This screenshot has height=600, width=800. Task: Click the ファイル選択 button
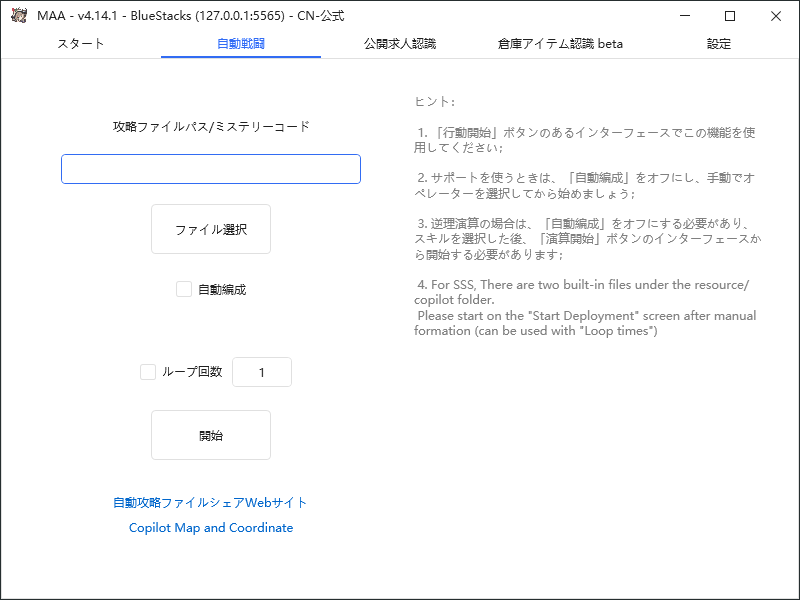coord(211,229)
